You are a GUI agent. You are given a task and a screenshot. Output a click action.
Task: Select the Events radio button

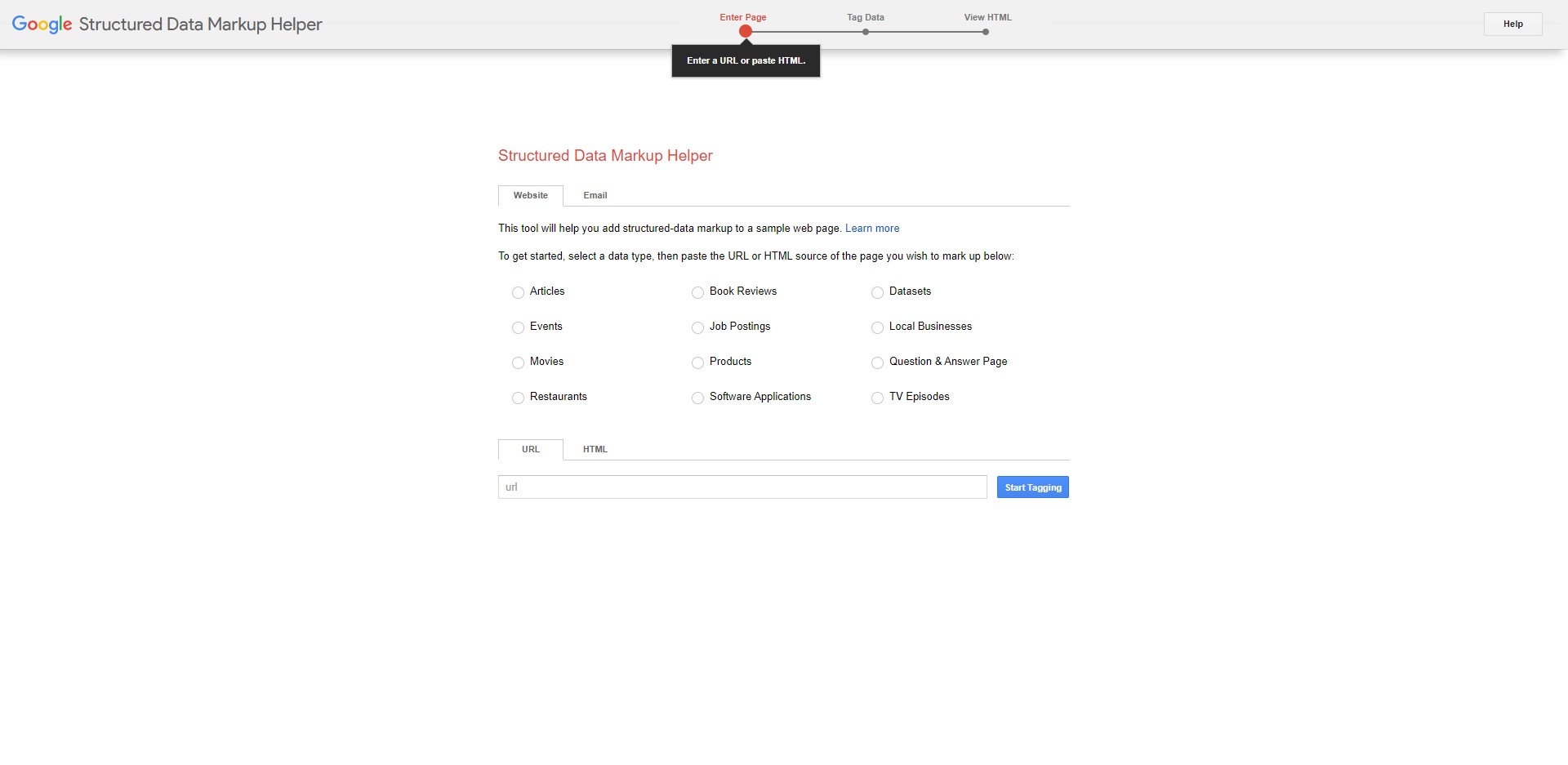[518, 327]
